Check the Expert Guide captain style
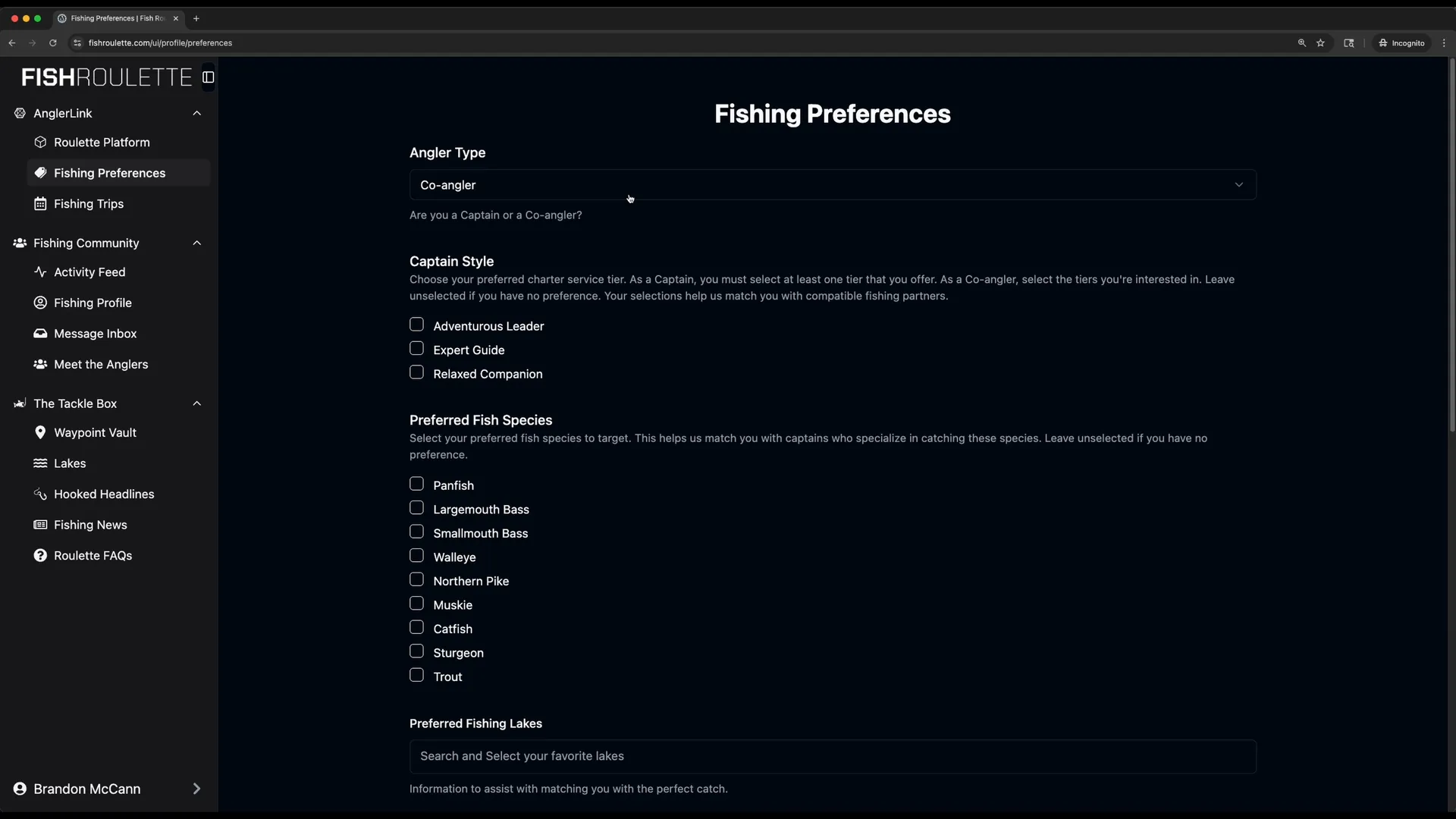The width and height of the screenshot is (1456, 819). click(416, 348)
